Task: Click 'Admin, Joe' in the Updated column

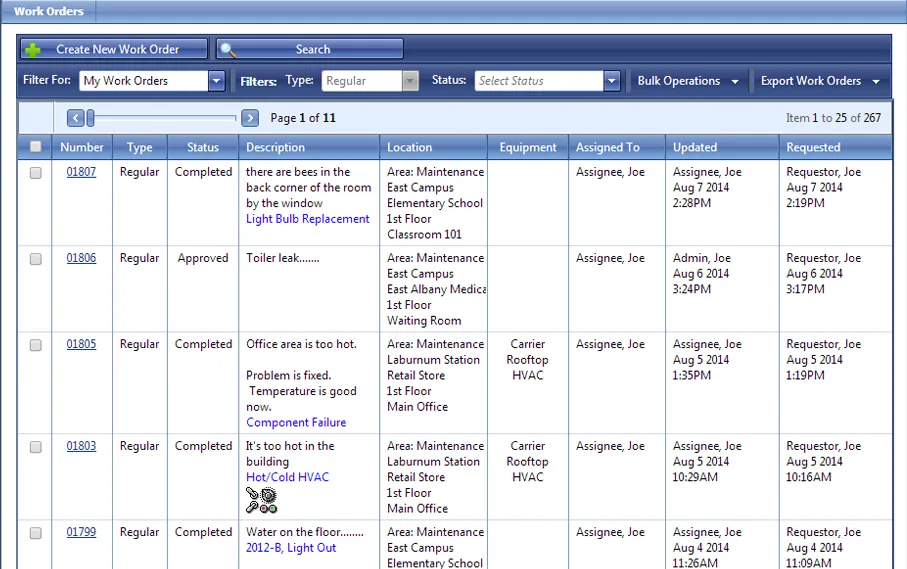Action: pos(702,258)
